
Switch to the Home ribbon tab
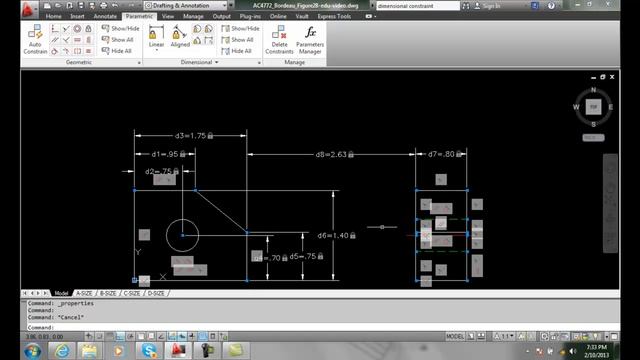click(53, 16)
